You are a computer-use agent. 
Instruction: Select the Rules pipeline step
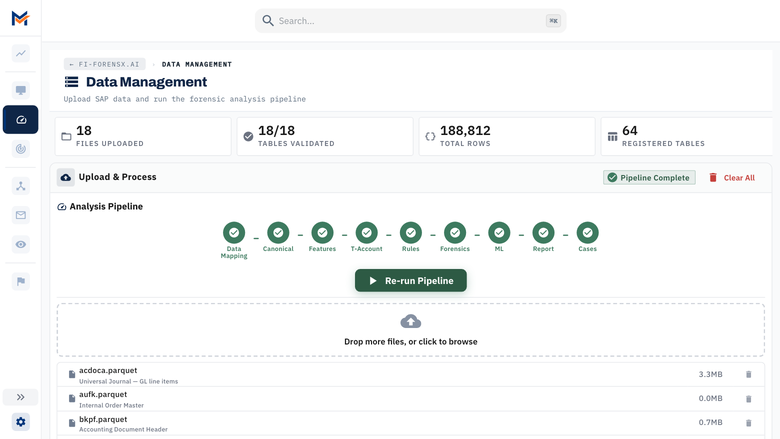pos(411,237)
